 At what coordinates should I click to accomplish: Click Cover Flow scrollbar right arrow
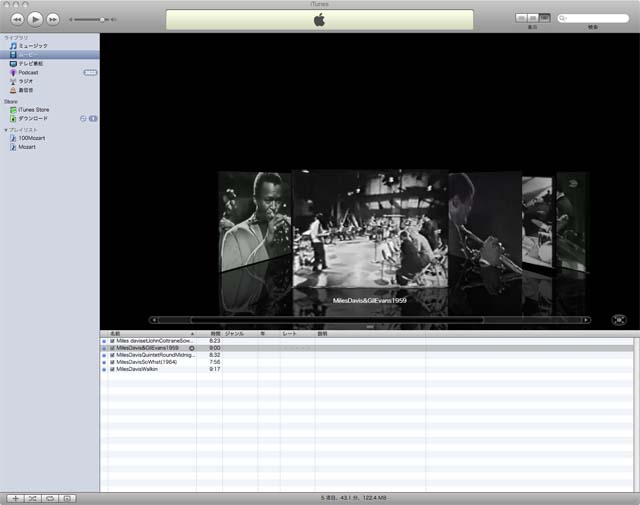pyautogui.click(x=587, y=320)
